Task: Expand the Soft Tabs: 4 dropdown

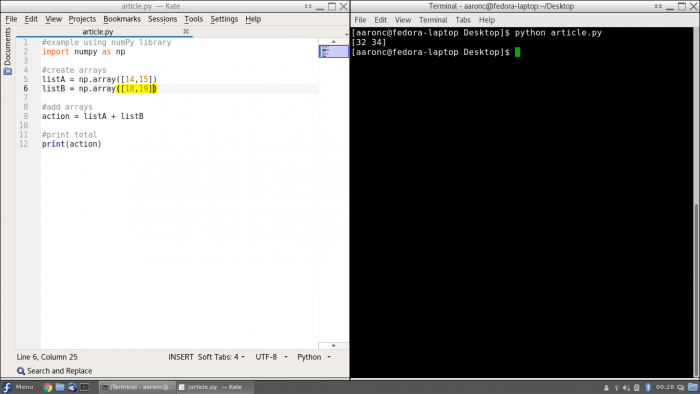Action: click(221, 357)
